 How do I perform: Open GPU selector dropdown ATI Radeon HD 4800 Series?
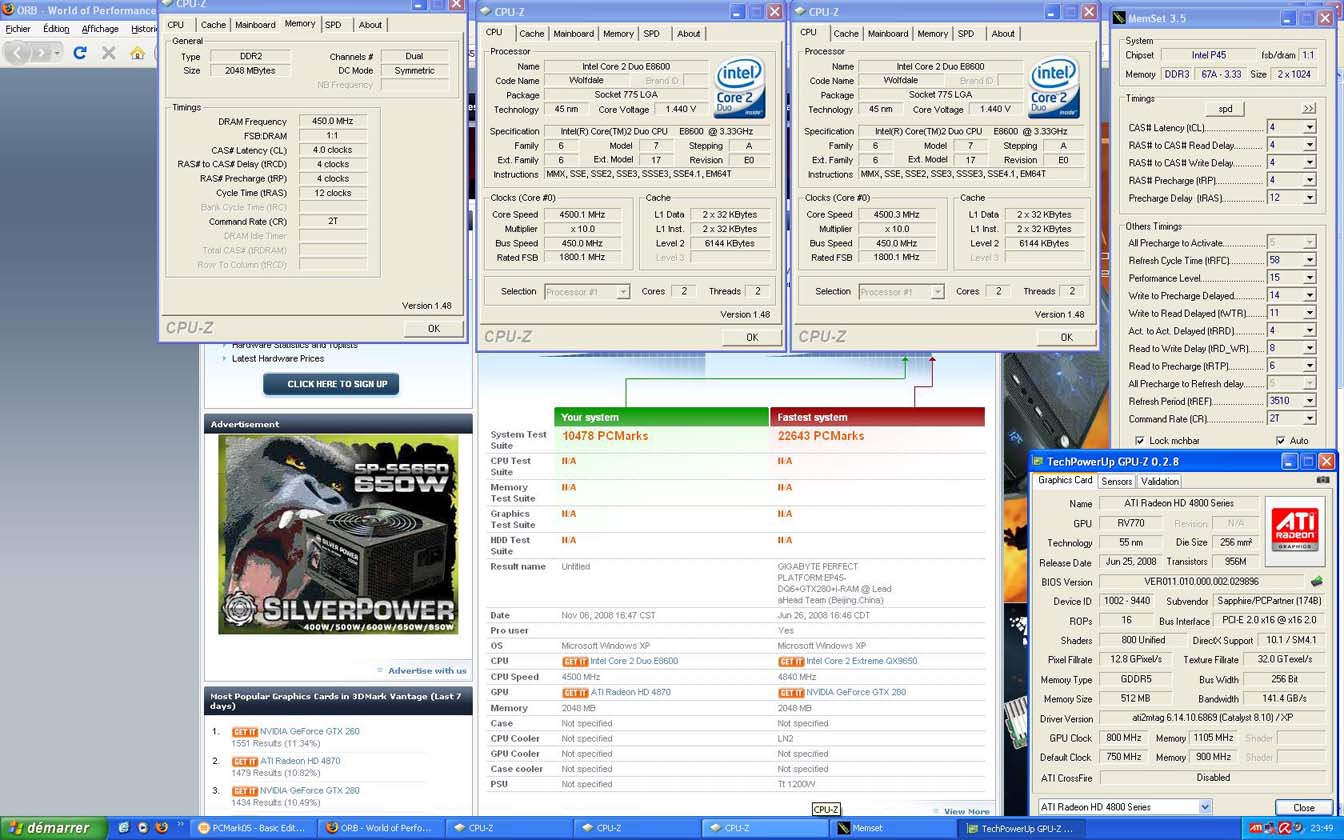1204,807
